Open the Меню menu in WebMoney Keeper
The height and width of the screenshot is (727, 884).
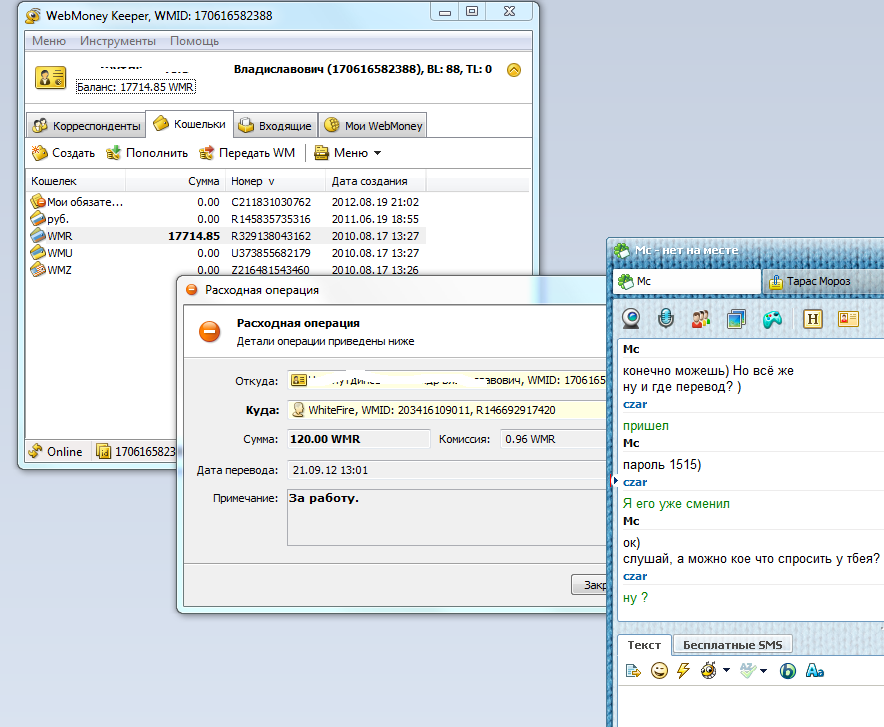coord(48,41)
